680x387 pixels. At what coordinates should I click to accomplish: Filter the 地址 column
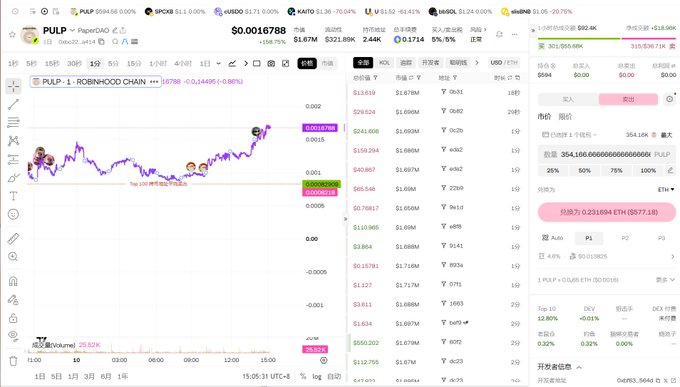pos(454,78)
